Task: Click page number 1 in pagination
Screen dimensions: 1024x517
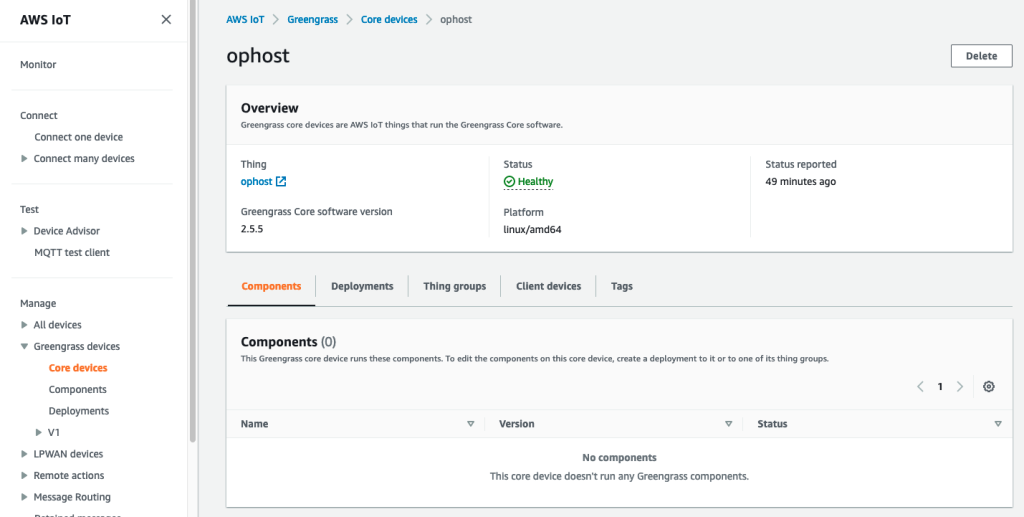Action: tap(940, 386)
